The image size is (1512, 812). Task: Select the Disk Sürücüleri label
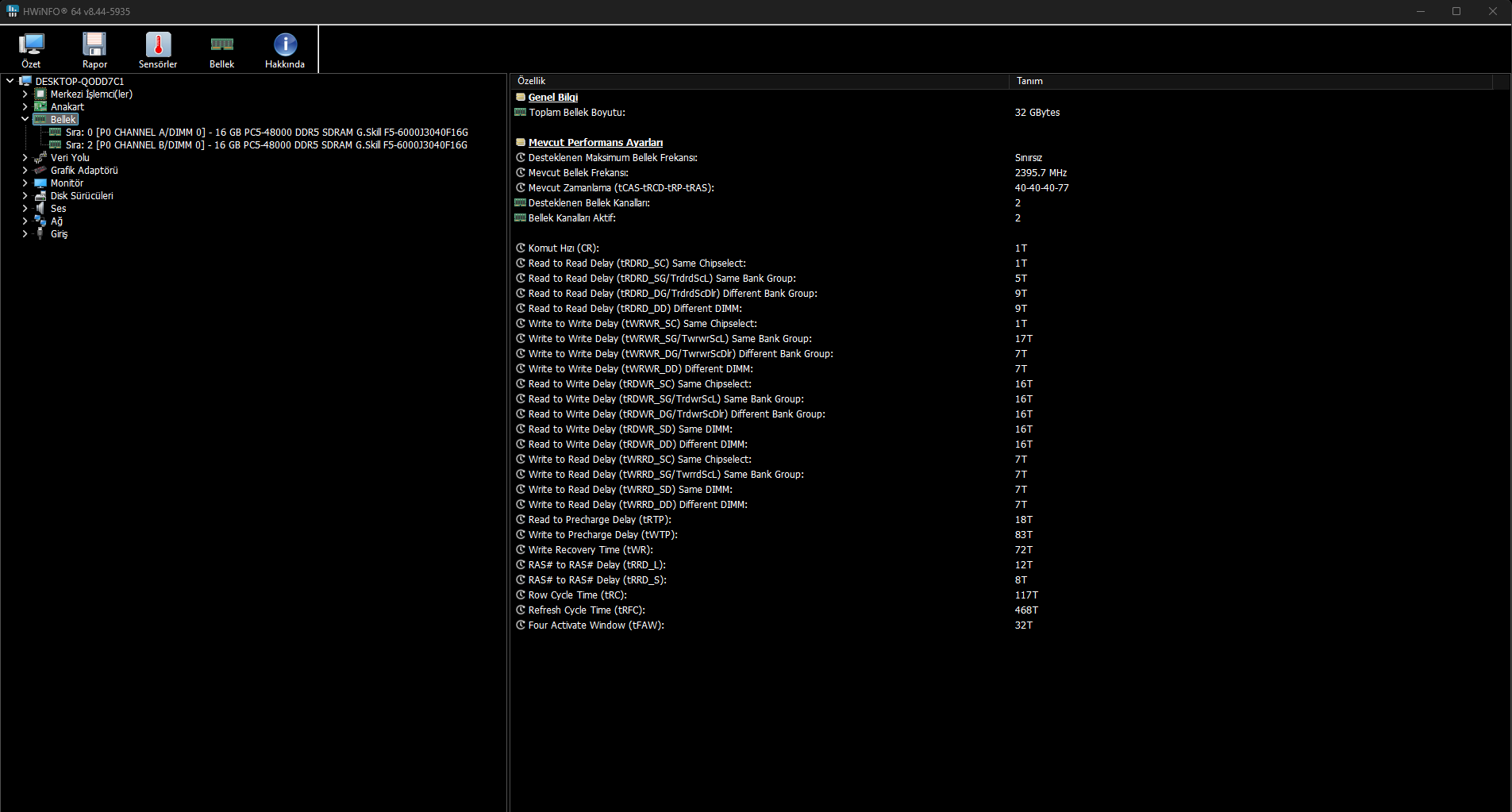click(82, 195)
